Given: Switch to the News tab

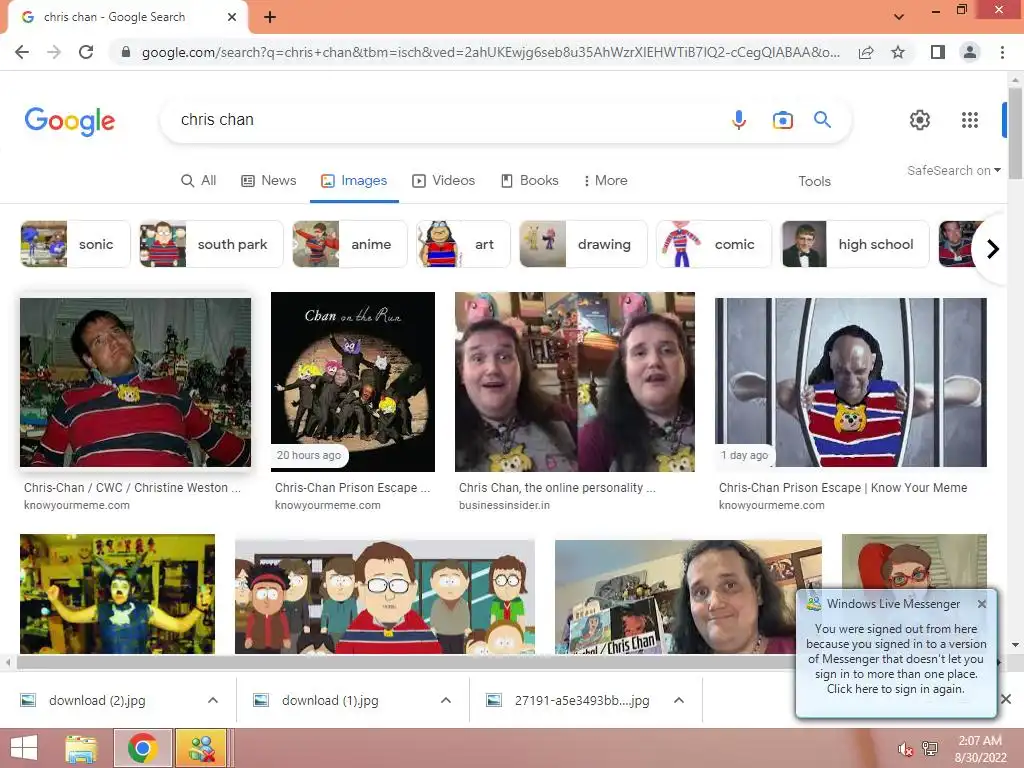Looking at the screenshot, I should click(268, 181).
